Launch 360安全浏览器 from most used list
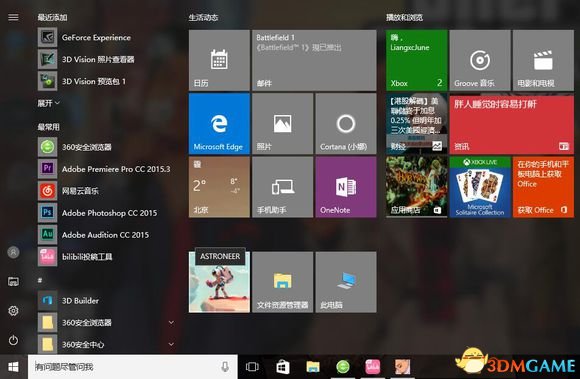Image resolution: width=580 pixels, height=379 pixels. pos(75,147)
